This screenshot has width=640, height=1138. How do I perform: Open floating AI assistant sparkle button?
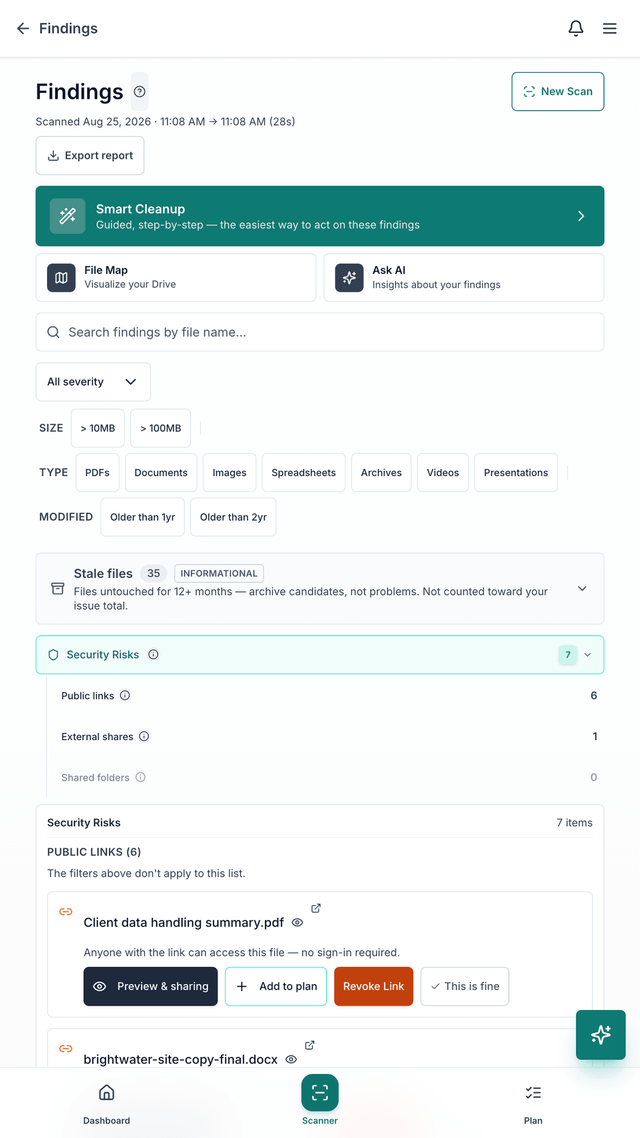[x=601, y=1035]
